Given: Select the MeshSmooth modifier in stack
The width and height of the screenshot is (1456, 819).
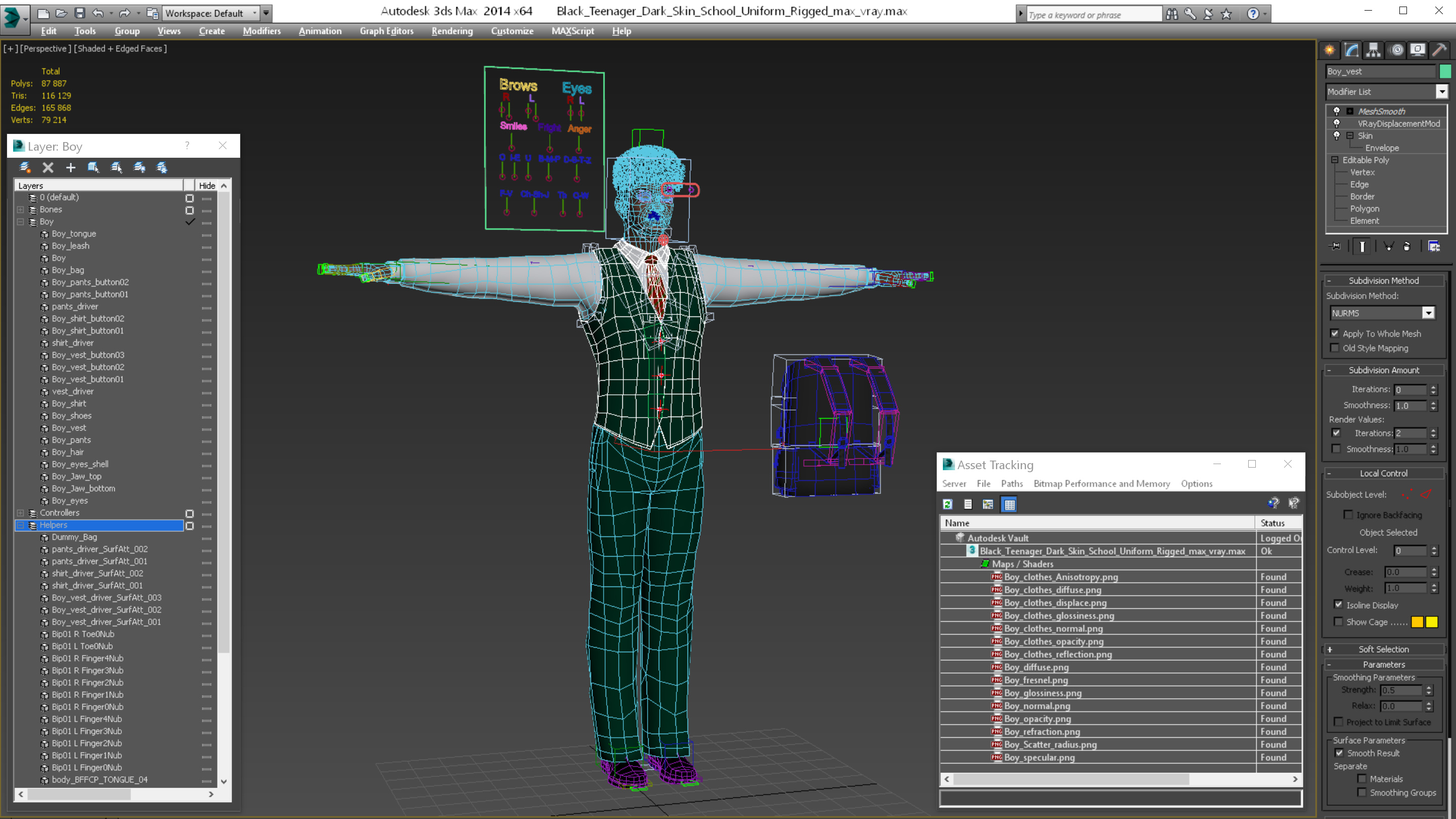Looking at the screenshot, I should [1381, 111].
